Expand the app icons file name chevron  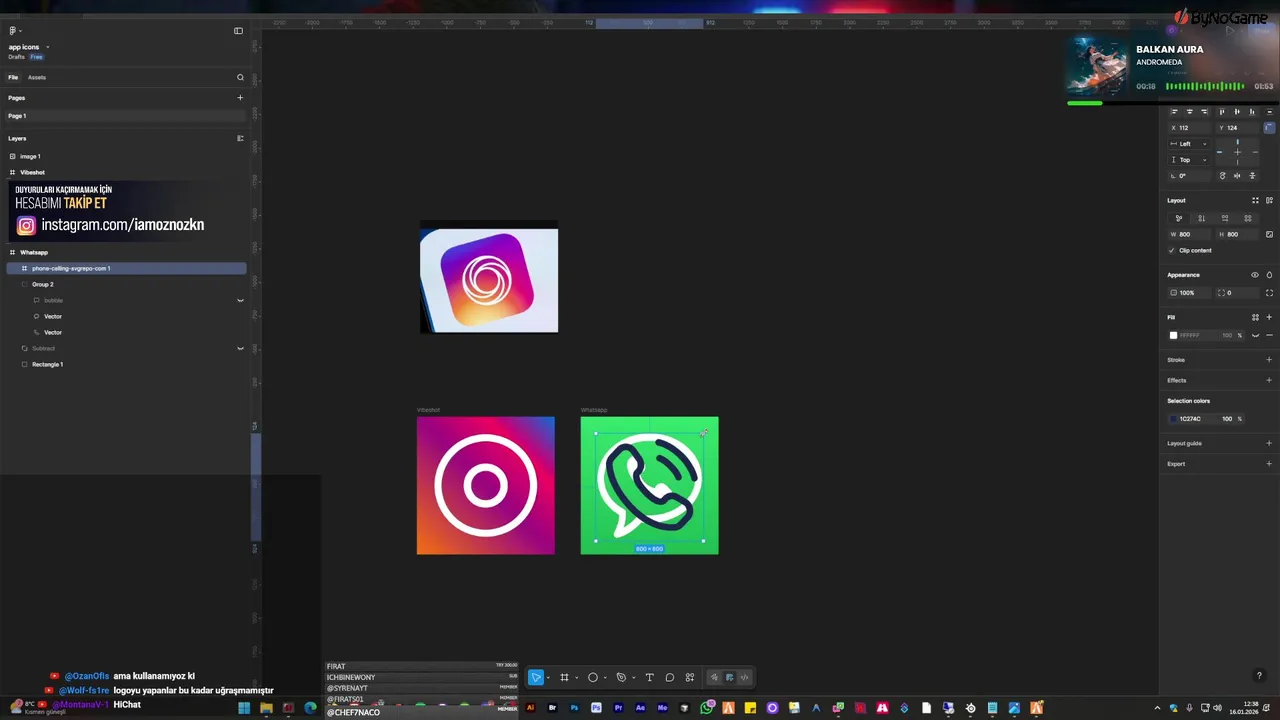pos(47,47)
